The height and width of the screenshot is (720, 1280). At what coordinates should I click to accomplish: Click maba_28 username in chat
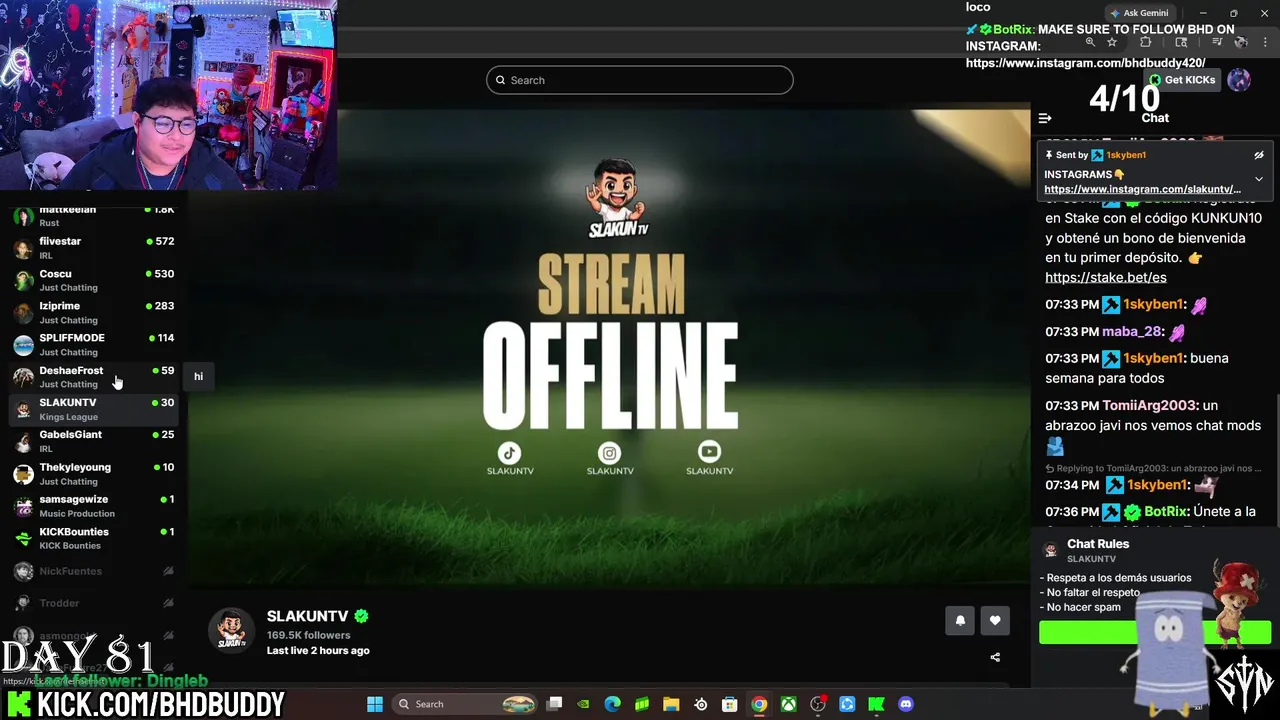point(1132,331)
